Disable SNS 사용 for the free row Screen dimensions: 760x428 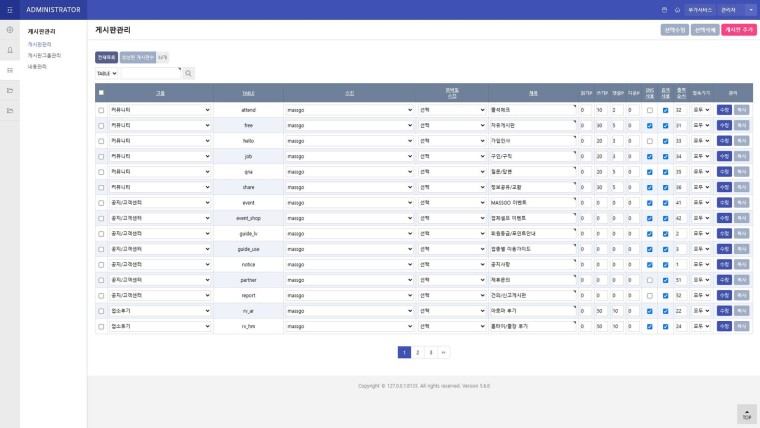click(x=649, y=126)
